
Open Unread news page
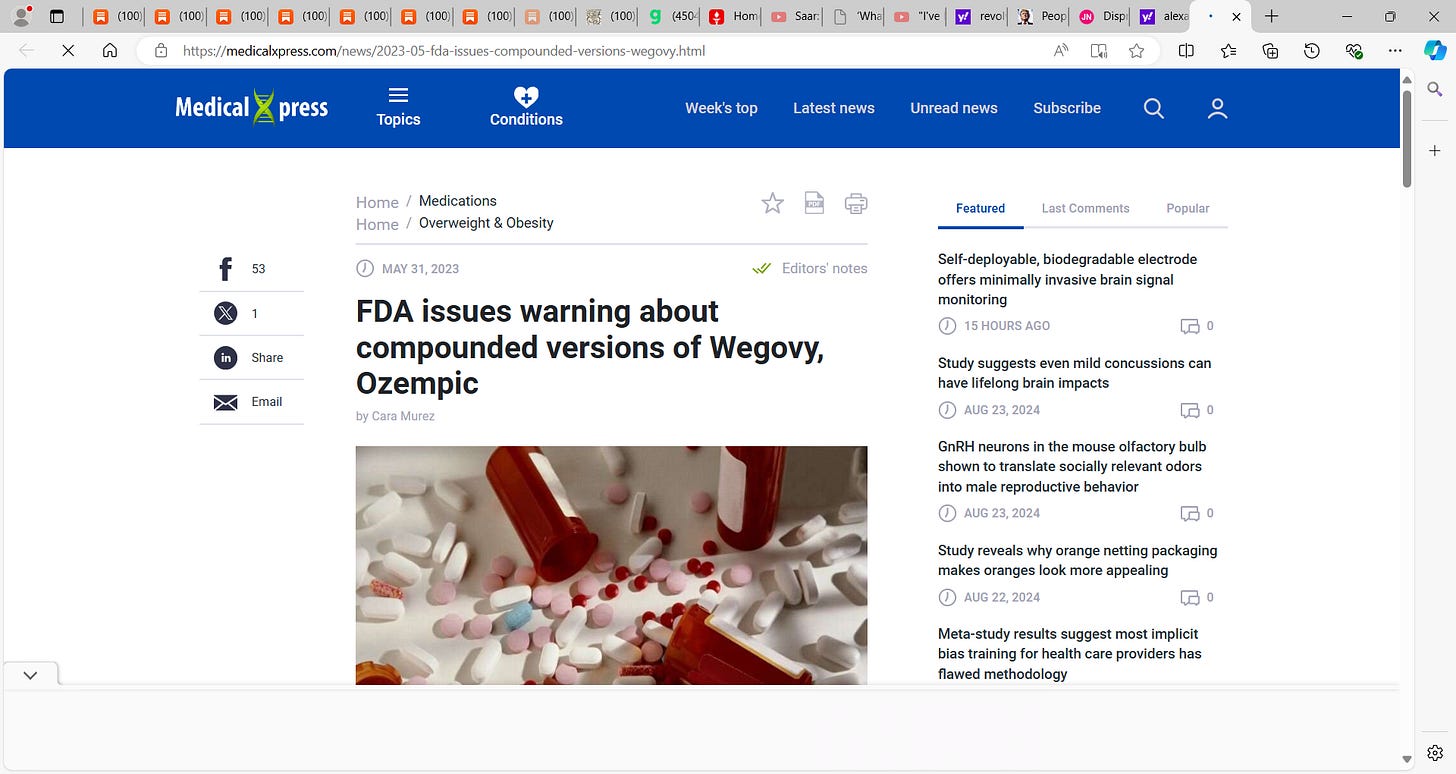[954, 108]
